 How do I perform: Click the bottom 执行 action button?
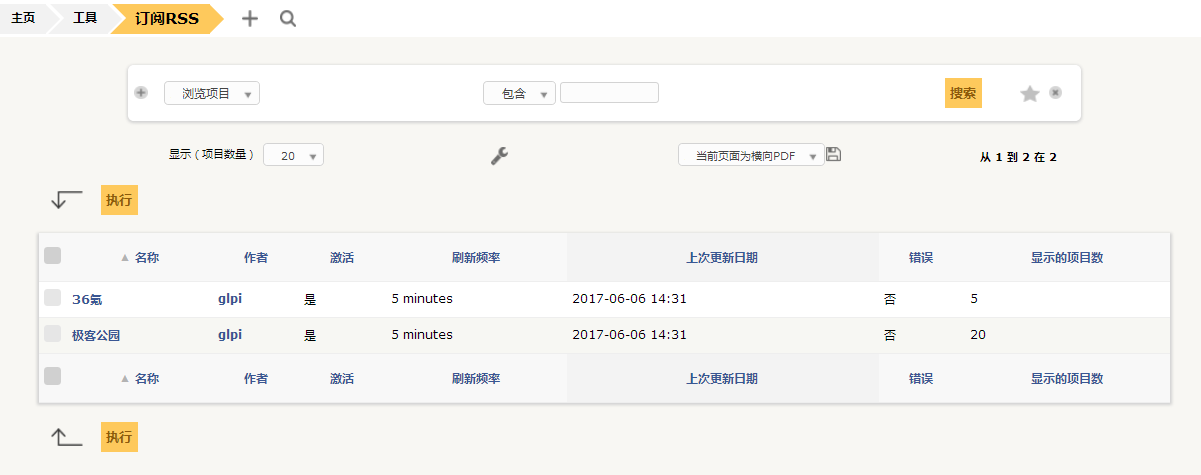[x=119, y=437]
